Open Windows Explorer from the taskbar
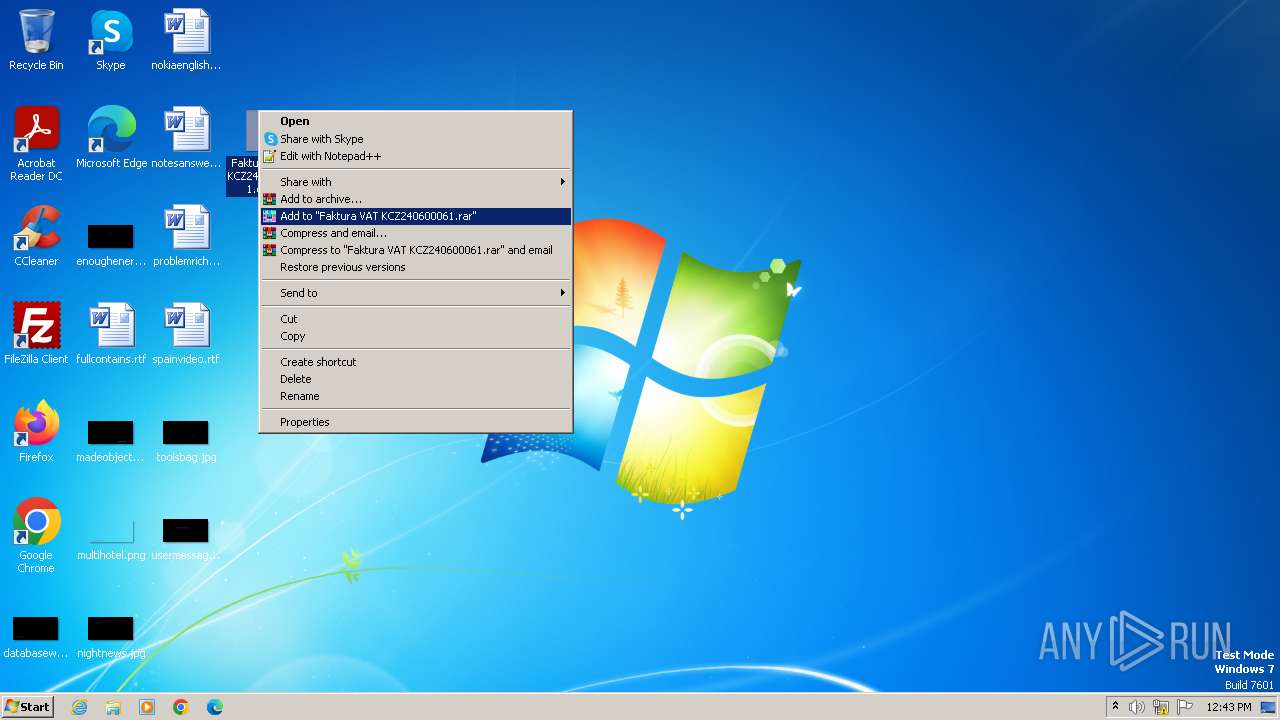This screenshot has width=1280, height=720. tap(113, 707)
